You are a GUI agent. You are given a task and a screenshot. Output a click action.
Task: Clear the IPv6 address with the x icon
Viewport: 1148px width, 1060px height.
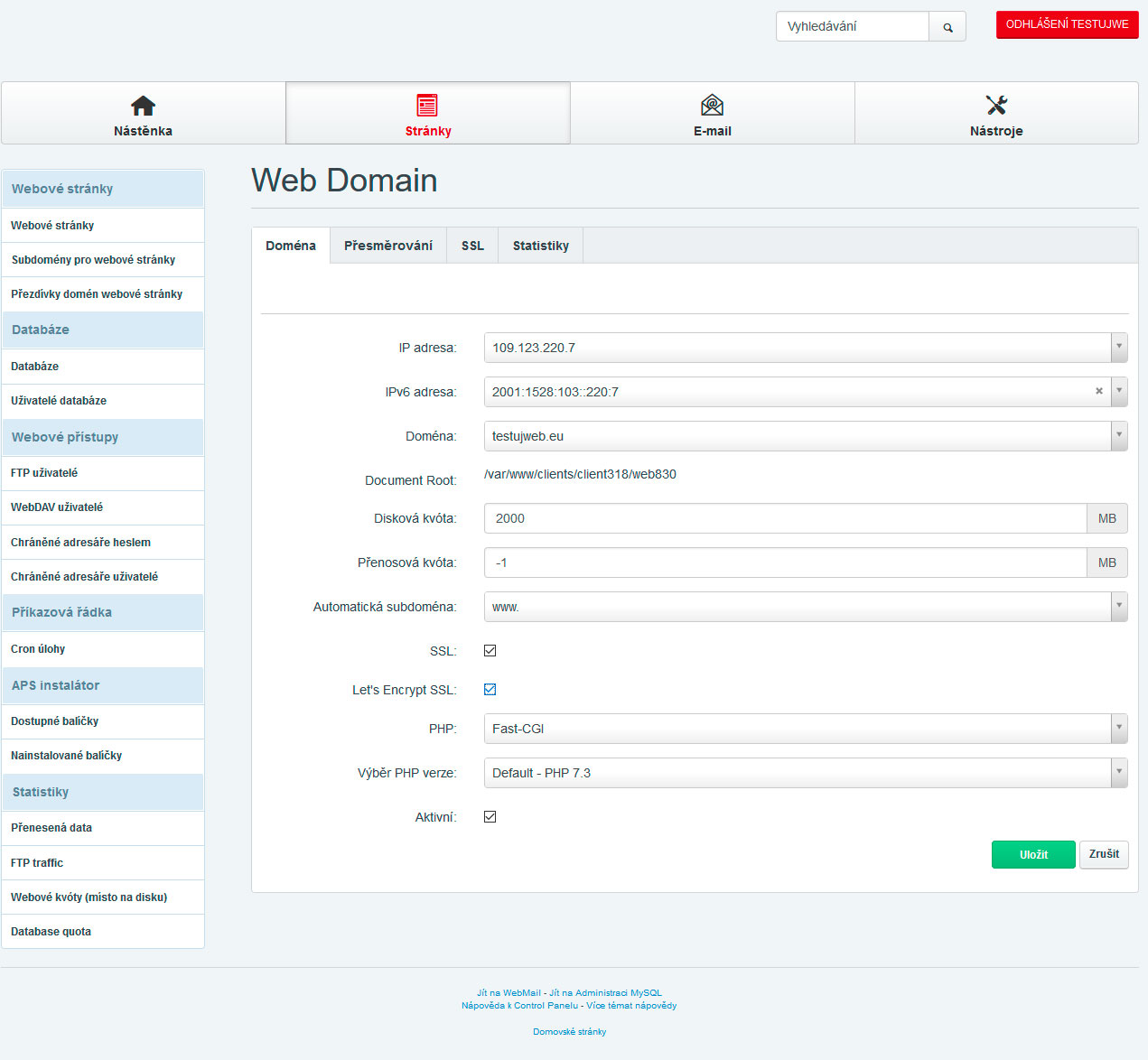pyautogui.click(x=1099, y=391)
